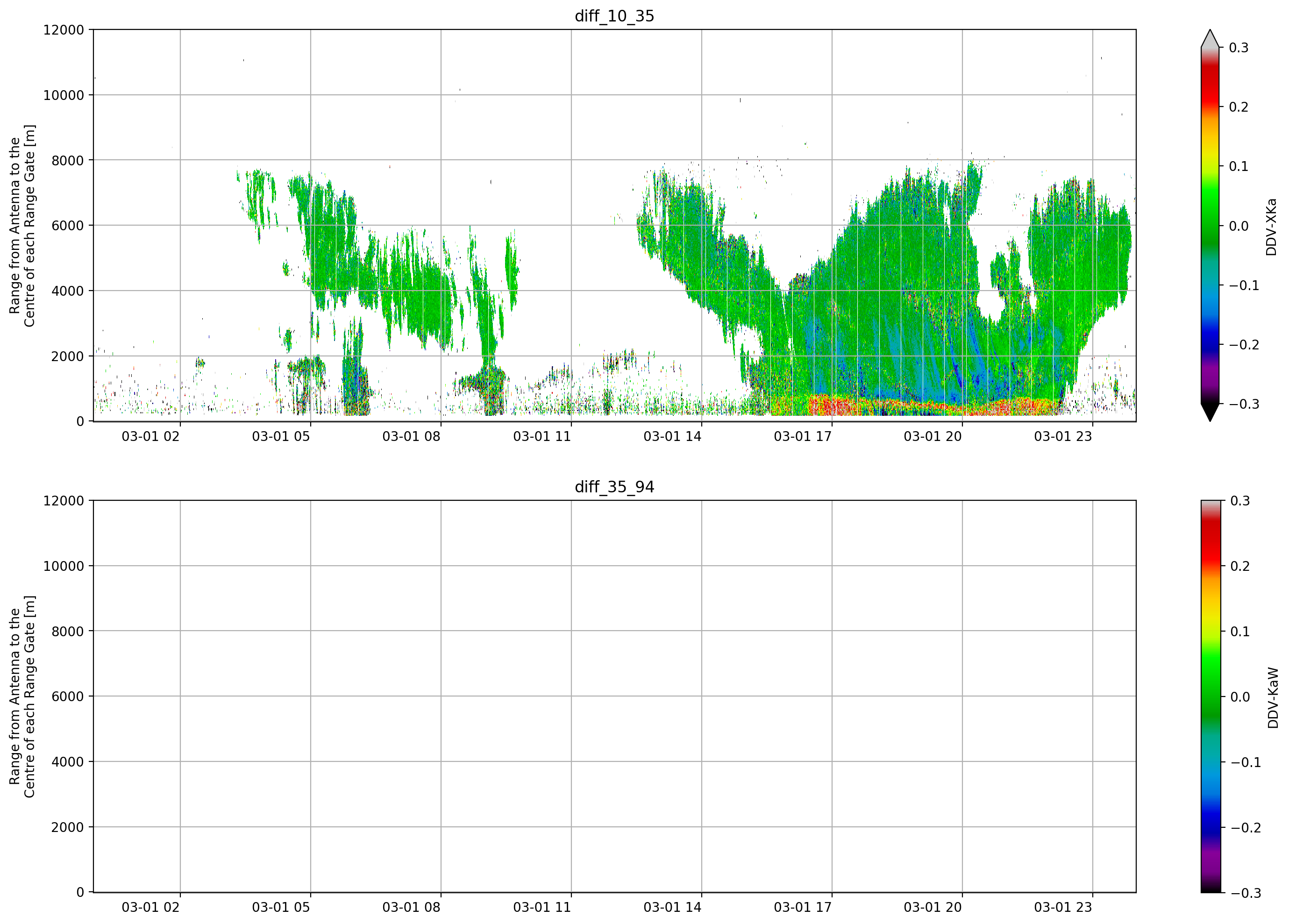Screen dimensions: 1289x924
Task: Click the diff_10_35 plot title
Action: [x=614, y=16]
